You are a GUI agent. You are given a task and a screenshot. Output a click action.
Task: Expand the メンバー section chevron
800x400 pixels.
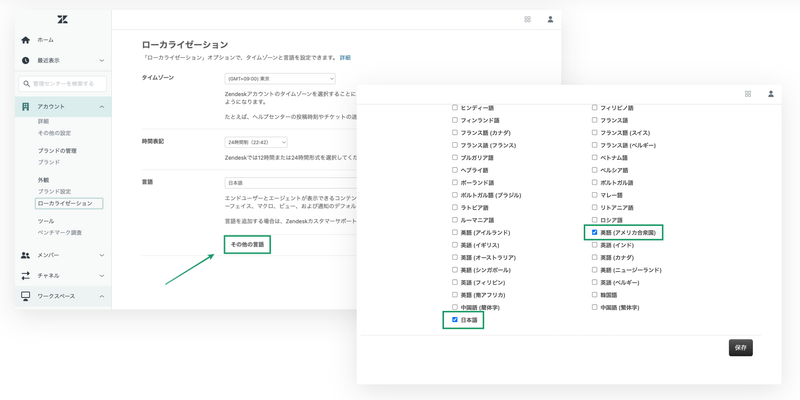(102, 255)
